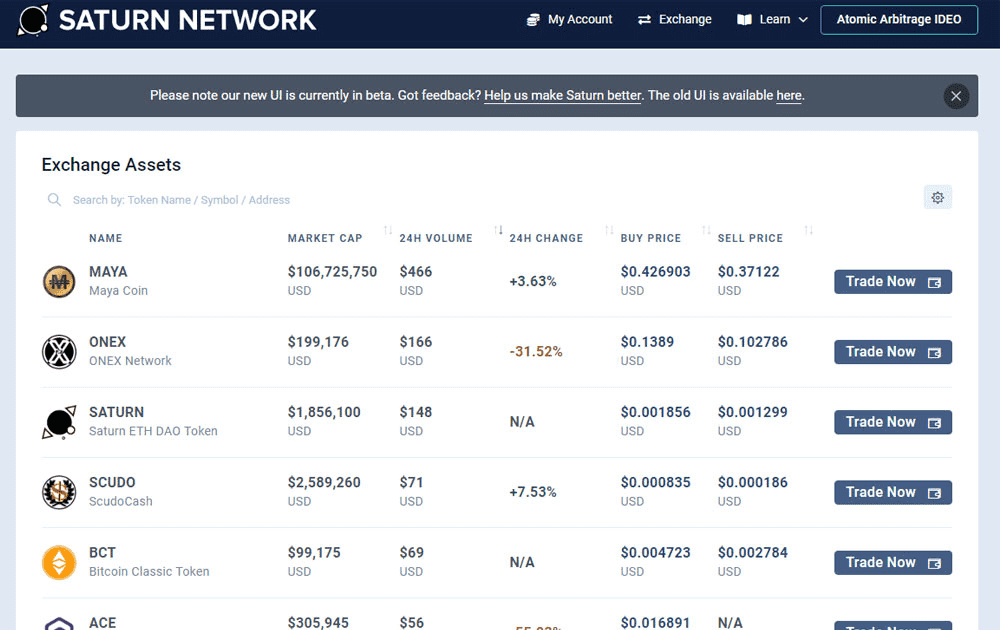Click the search magnifier icon
1000x630 pixels.
[54, 199]
